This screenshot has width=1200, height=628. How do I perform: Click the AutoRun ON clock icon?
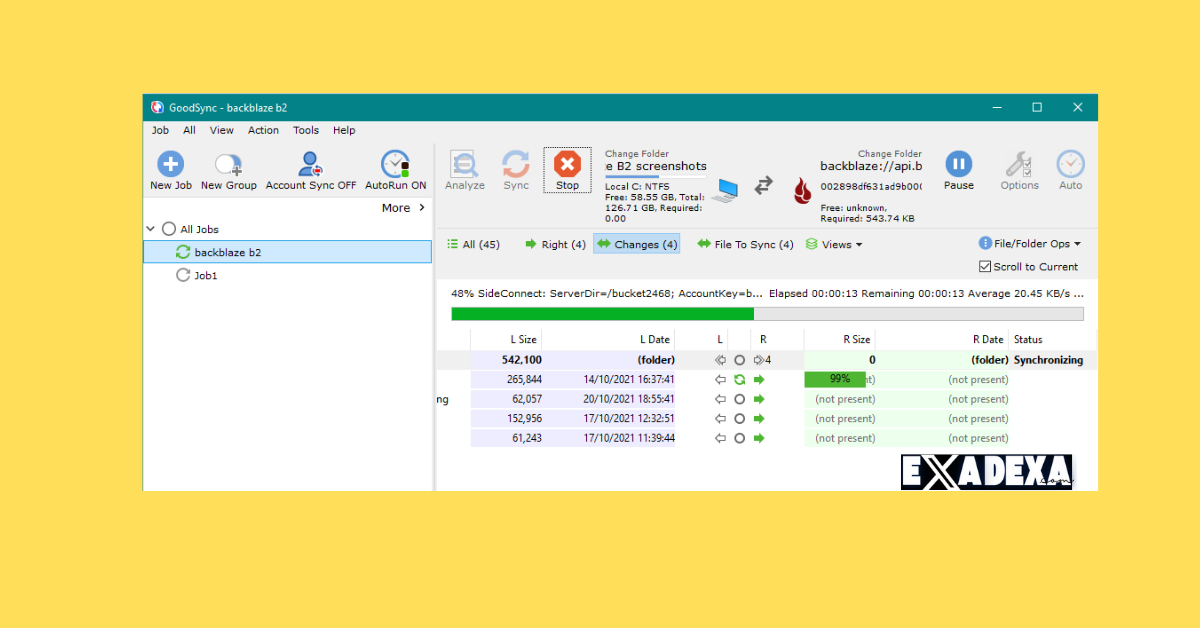395,165
